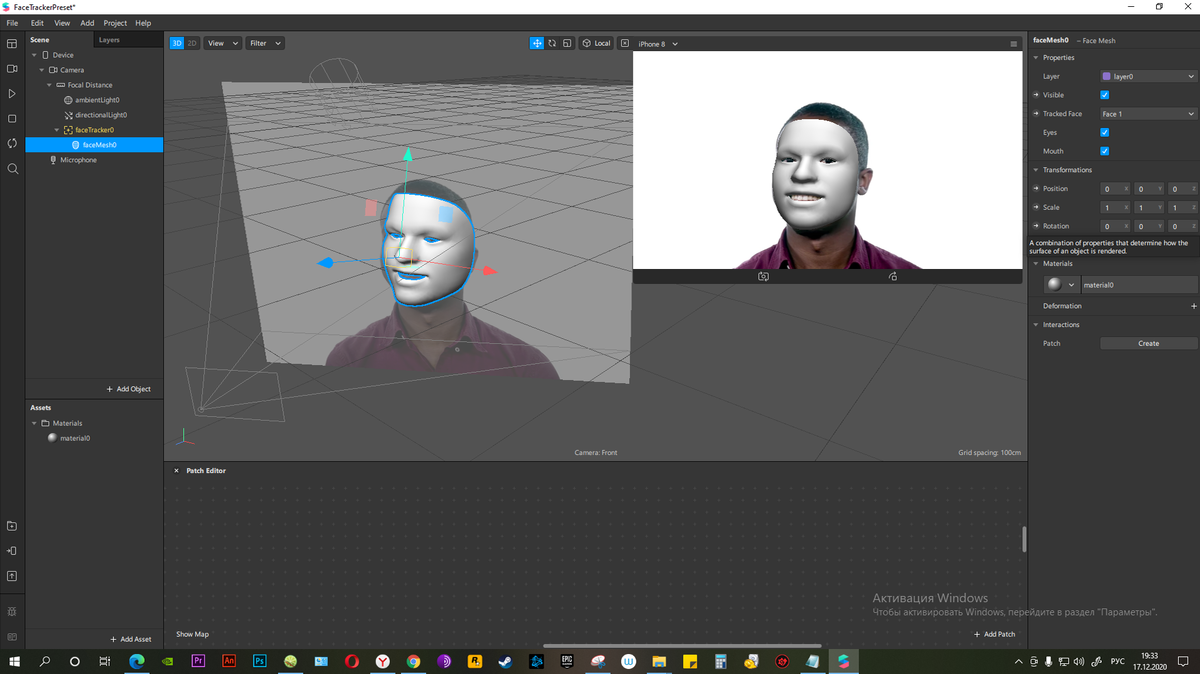The image size is (1200, 674).
Task: Open the Help menu
Action: [x=143, y=23]
